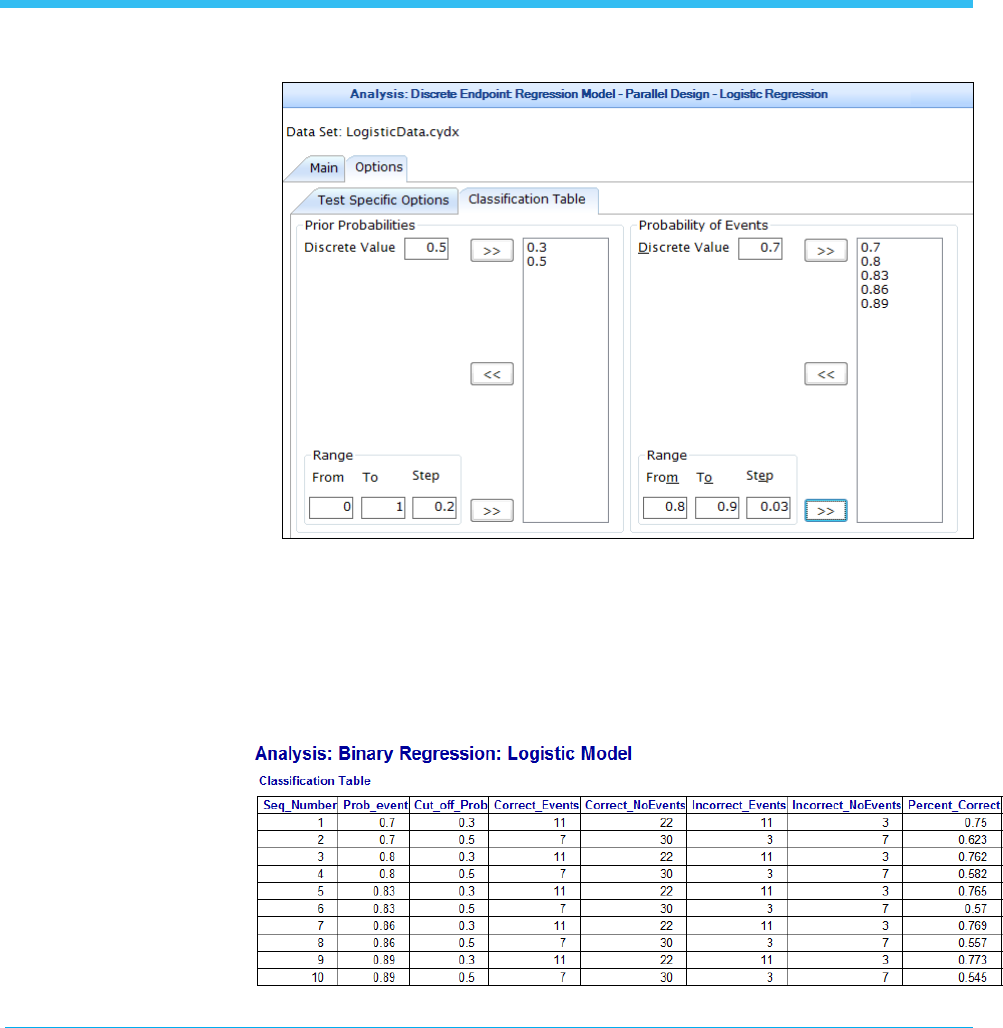Click Probability of Events Discrete Value field
The width and height of the screenshot is (1003, 1028).
760,248
